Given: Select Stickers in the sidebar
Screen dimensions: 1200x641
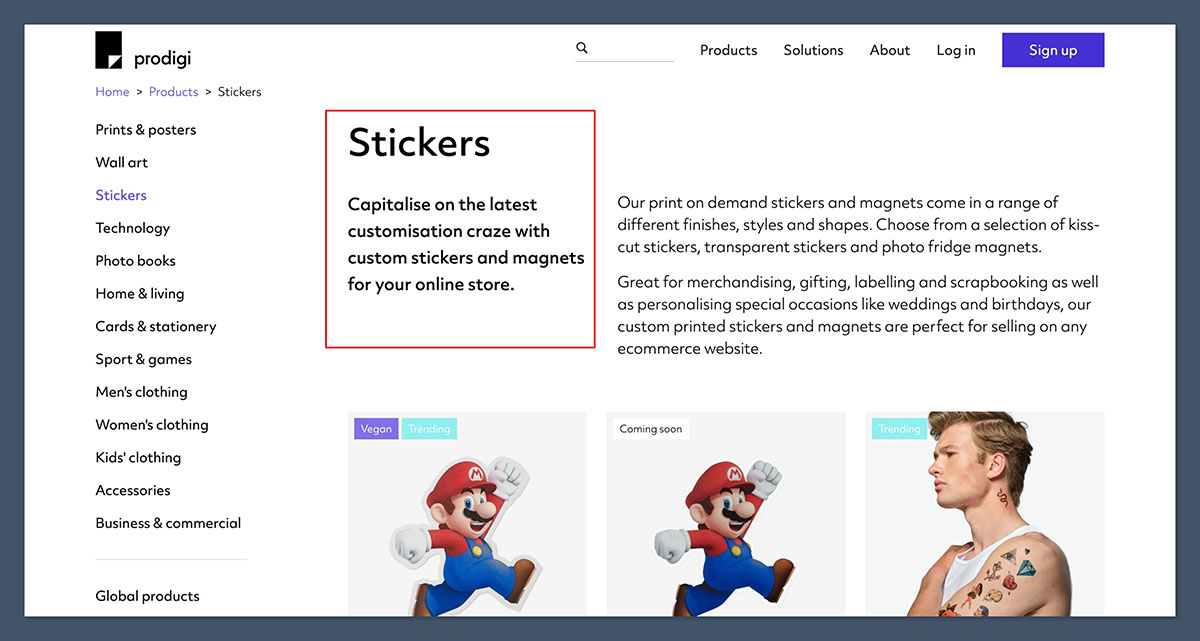Looking at the screenshot, I should [121, 195].
